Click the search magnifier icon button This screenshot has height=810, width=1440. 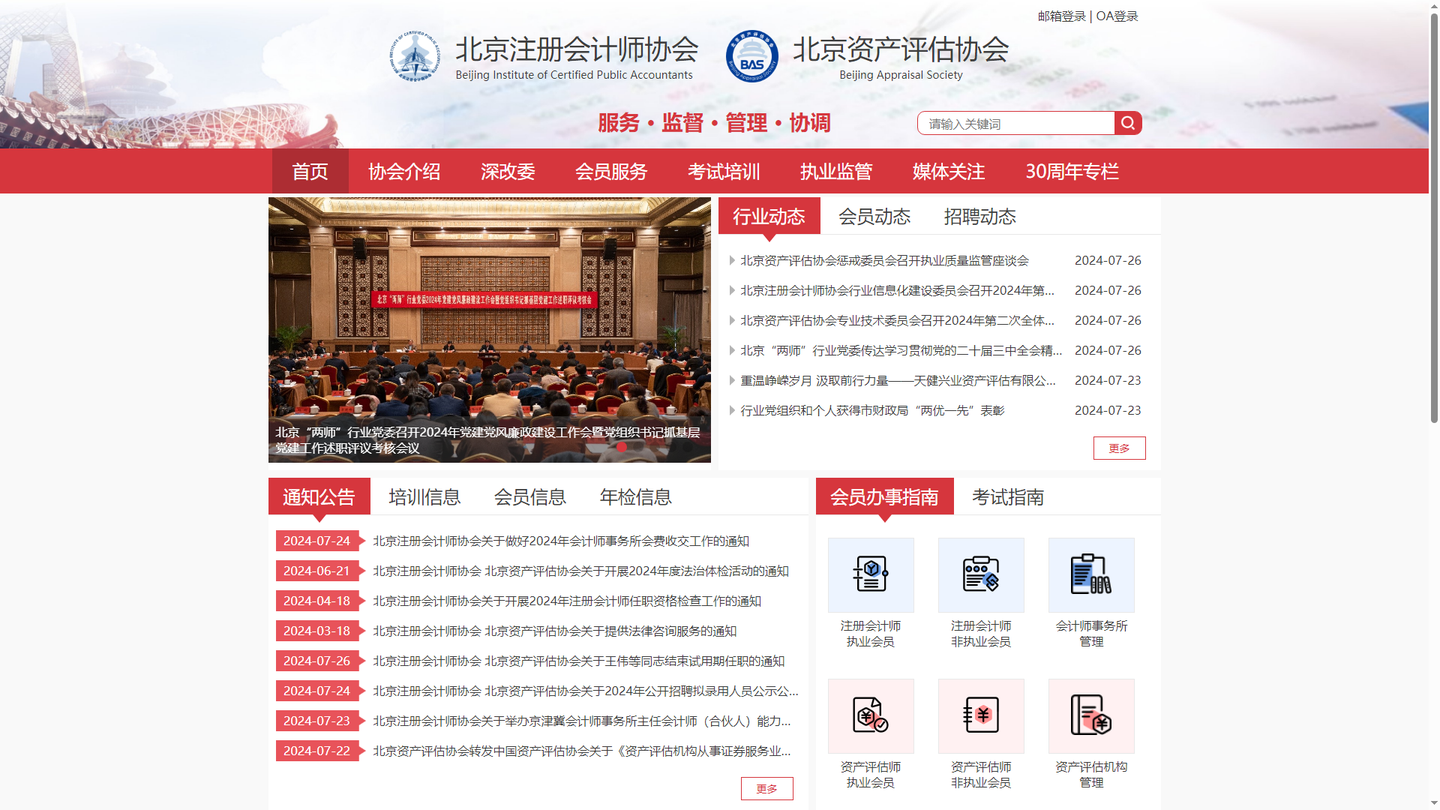[1128, 123]
